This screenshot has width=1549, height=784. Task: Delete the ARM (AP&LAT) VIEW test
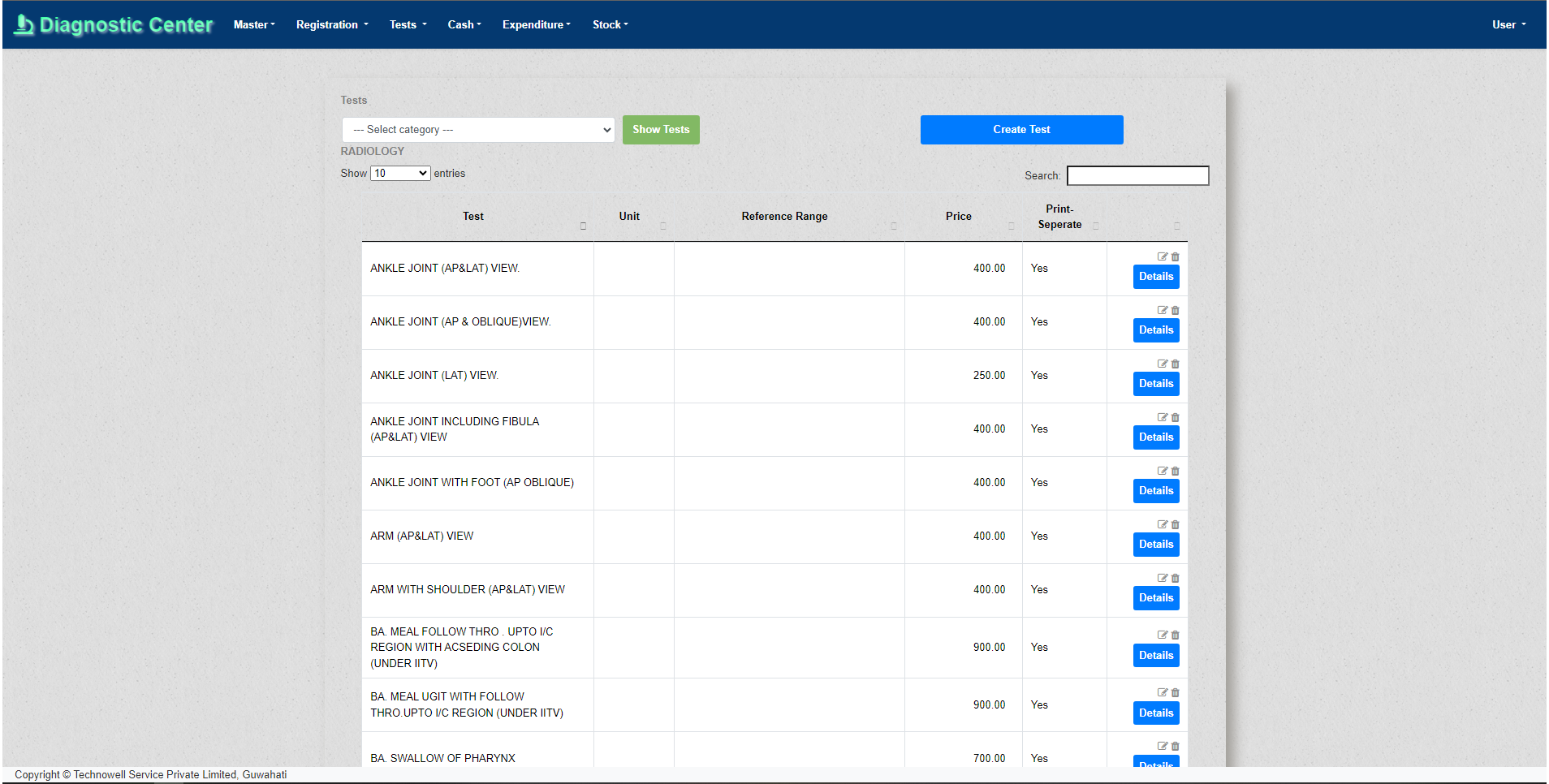coord(1176,524)
